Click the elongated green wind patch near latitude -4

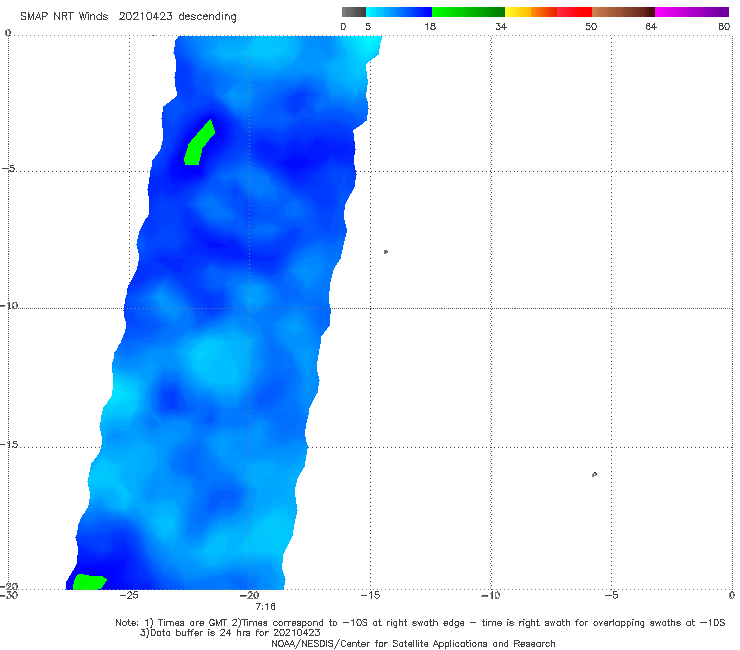(199, 143)
